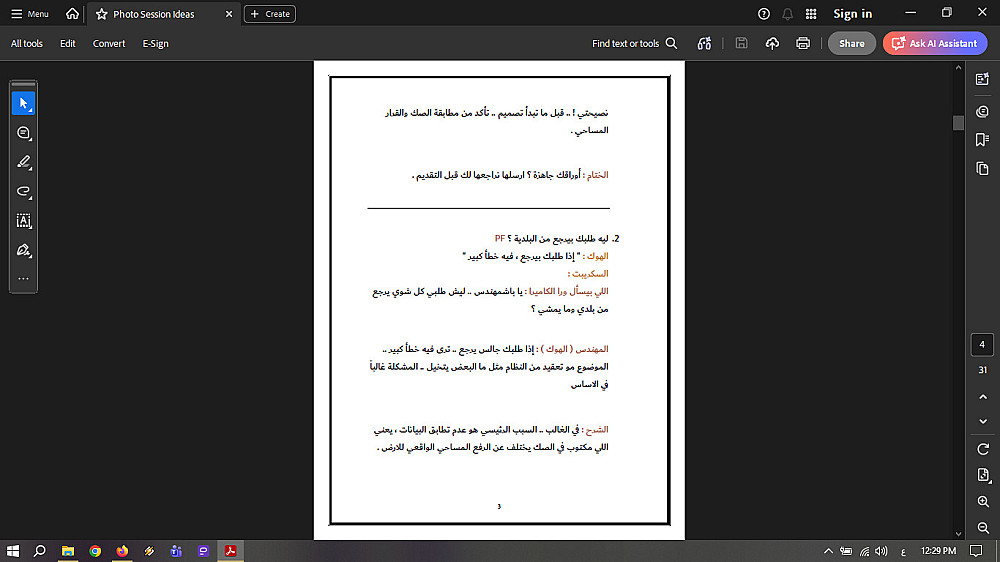Viewport: 1000px width, 562px height.
Task: Rotate the page view clockwise
Action: [x=983, y=449]
